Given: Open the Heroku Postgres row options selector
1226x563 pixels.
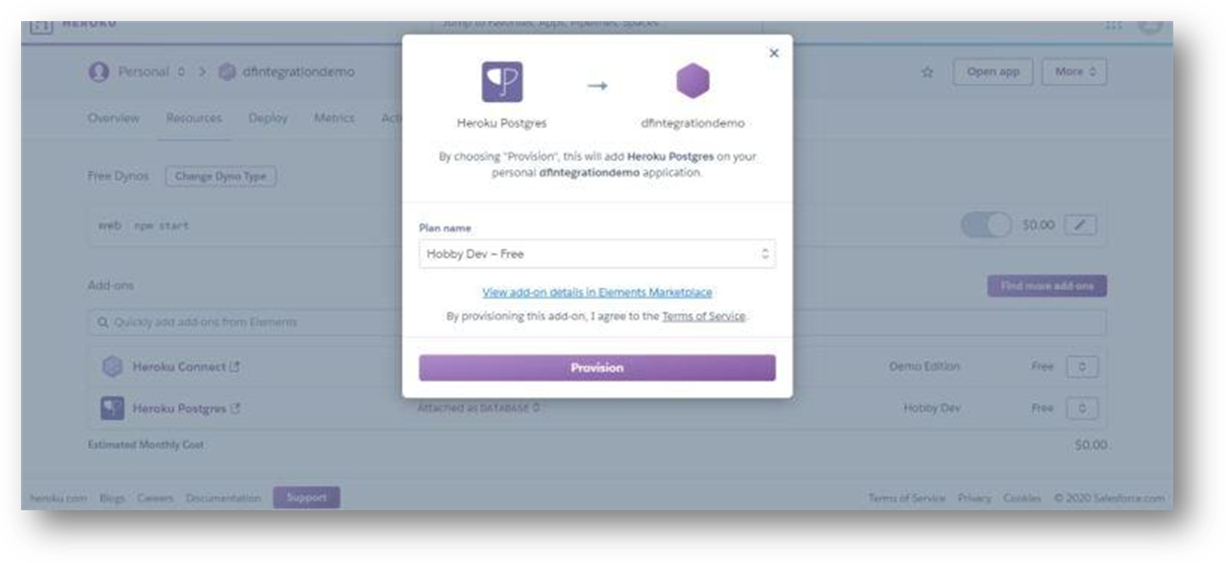Looking at the screenshot, I should 1082,408.
